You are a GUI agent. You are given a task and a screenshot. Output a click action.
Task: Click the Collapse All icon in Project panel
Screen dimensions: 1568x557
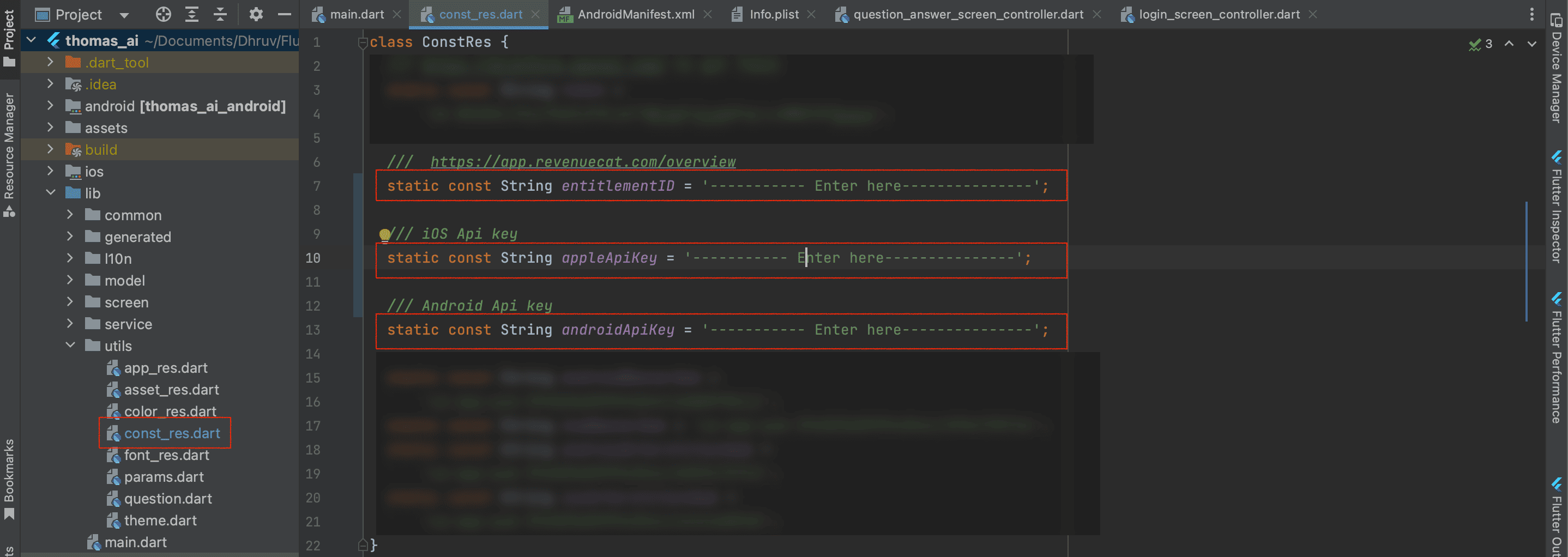(220, 14)
